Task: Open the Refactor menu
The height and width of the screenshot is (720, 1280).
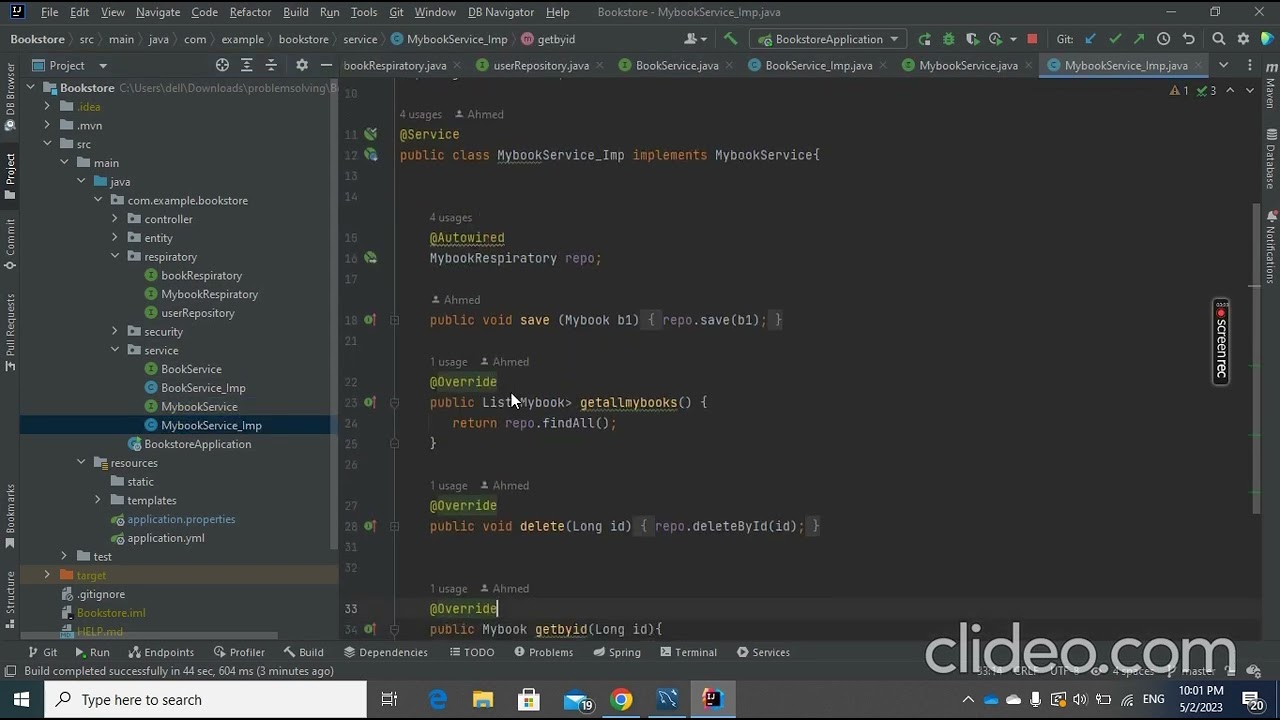Action: click(x=250, y=12)
